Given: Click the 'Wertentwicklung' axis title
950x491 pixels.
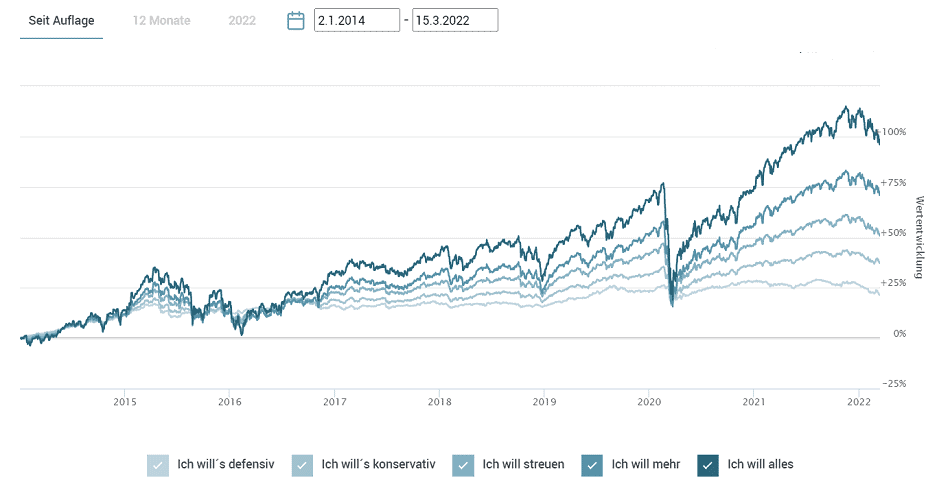Looking at the screenshot, I should 919,237.
